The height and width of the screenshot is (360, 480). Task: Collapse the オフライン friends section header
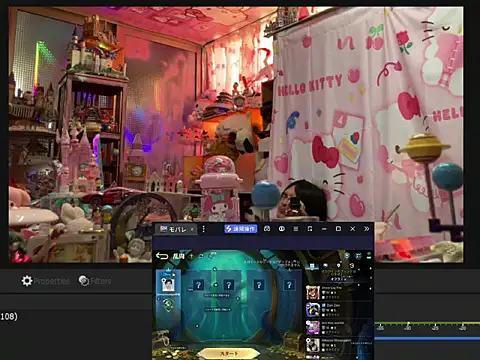338,278
